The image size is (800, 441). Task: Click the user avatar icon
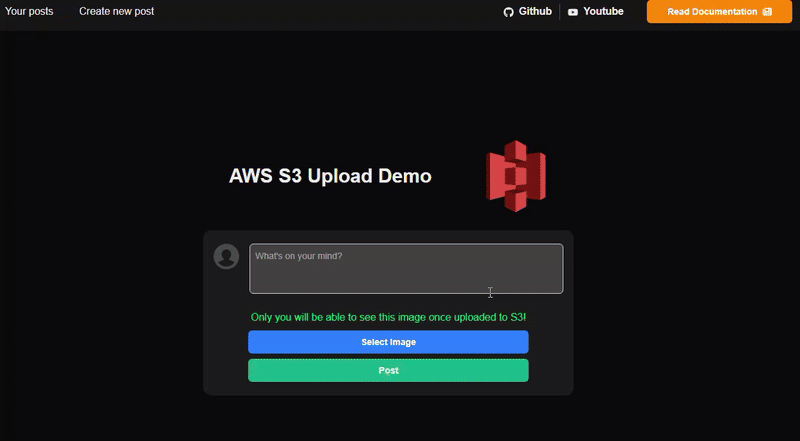coord(226,256)
